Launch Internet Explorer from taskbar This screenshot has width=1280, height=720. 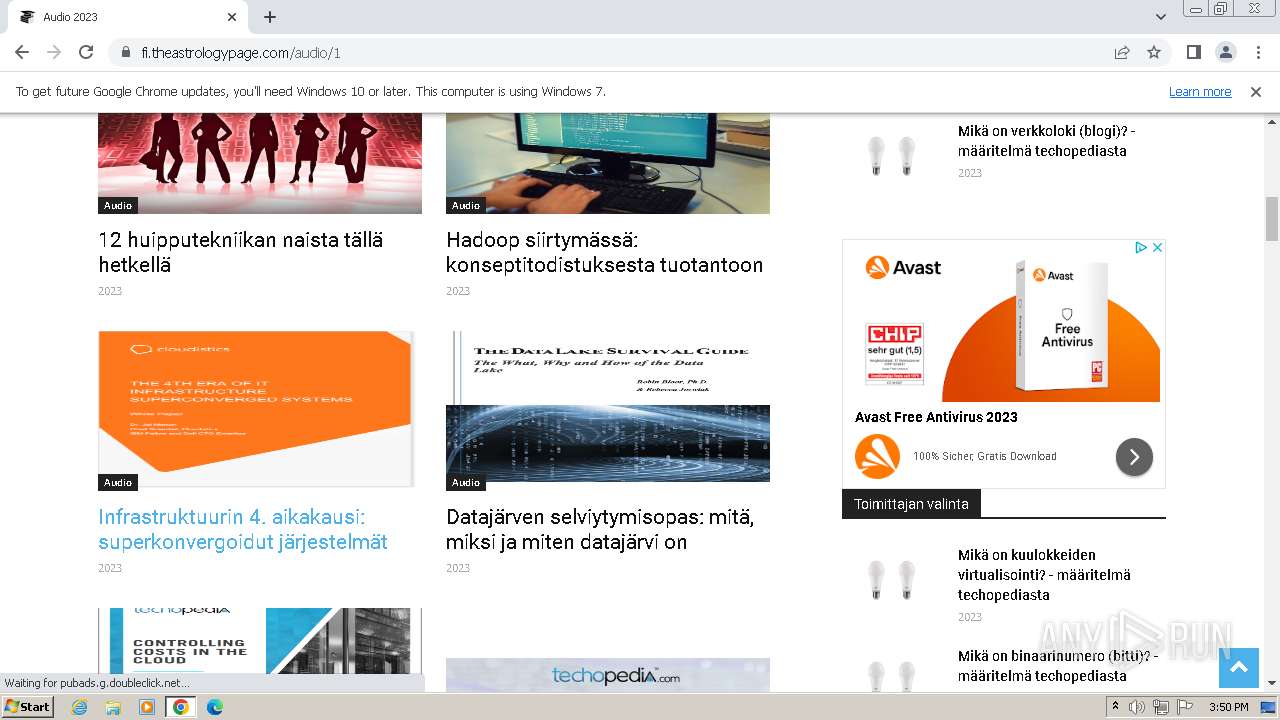point(79,707)
